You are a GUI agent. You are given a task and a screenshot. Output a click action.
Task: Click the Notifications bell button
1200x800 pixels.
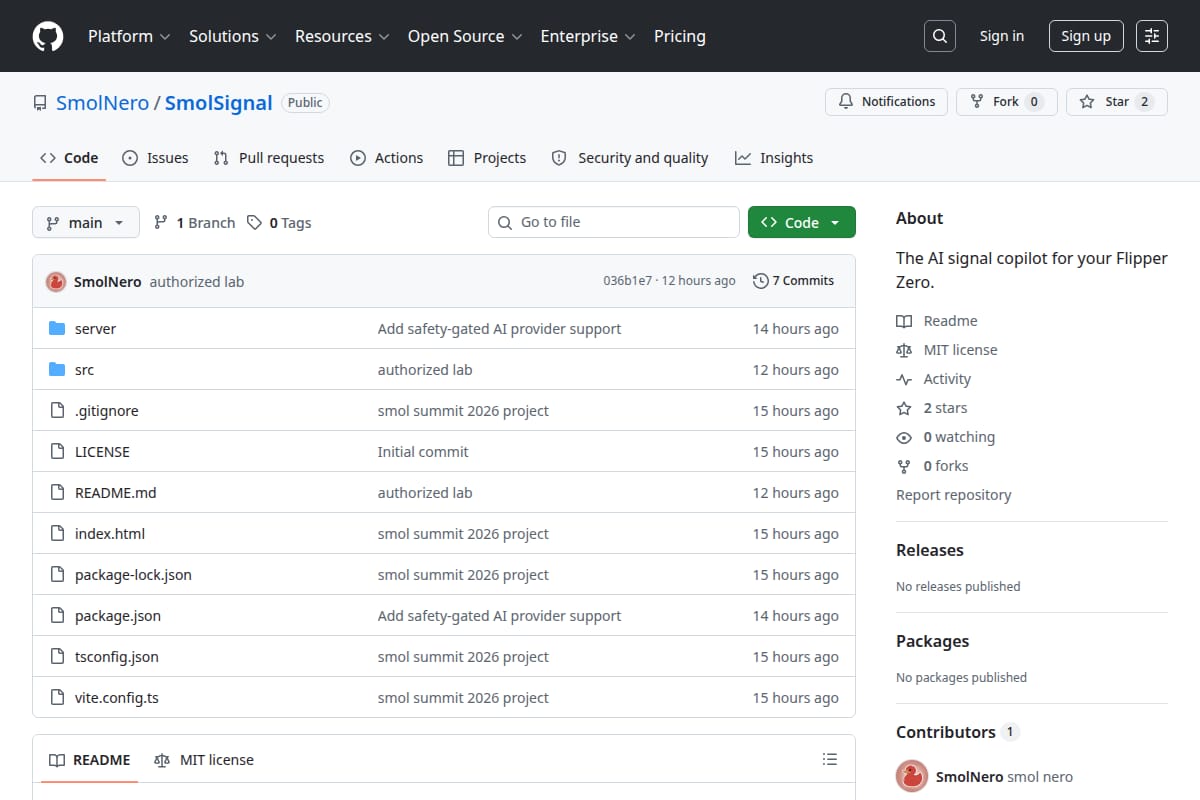click(x=886, y=102)
